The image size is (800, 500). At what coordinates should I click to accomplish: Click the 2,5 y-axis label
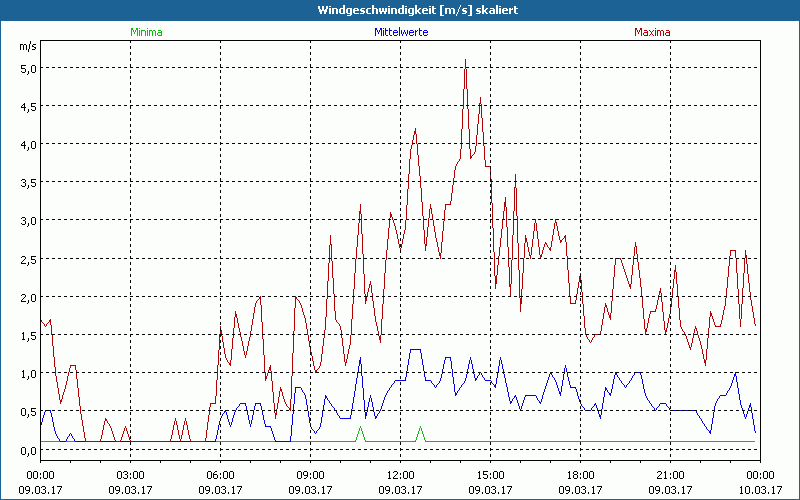(x=26, y=259)
